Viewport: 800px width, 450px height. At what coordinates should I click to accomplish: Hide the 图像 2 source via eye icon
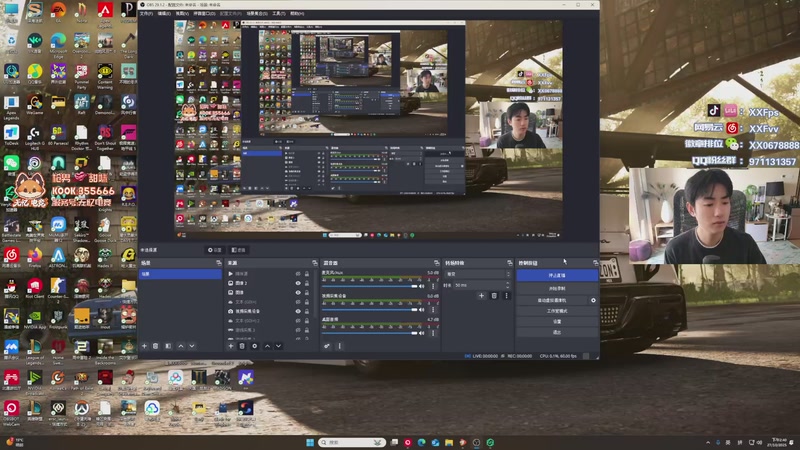tap(298, 283)
